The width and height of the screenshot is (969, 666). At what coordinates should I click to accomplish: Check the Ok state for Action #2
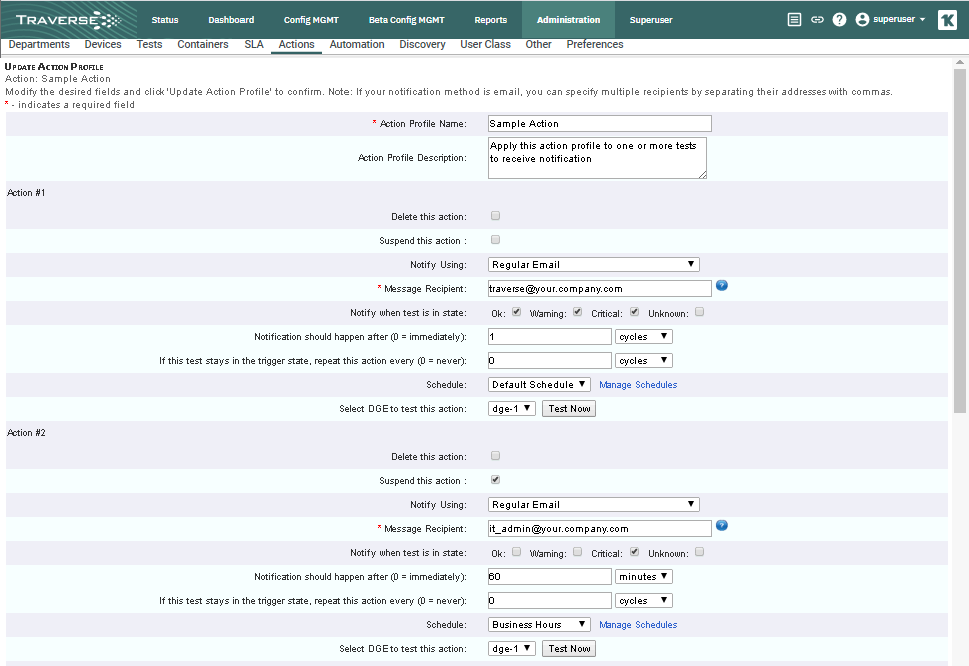[517, 552]
